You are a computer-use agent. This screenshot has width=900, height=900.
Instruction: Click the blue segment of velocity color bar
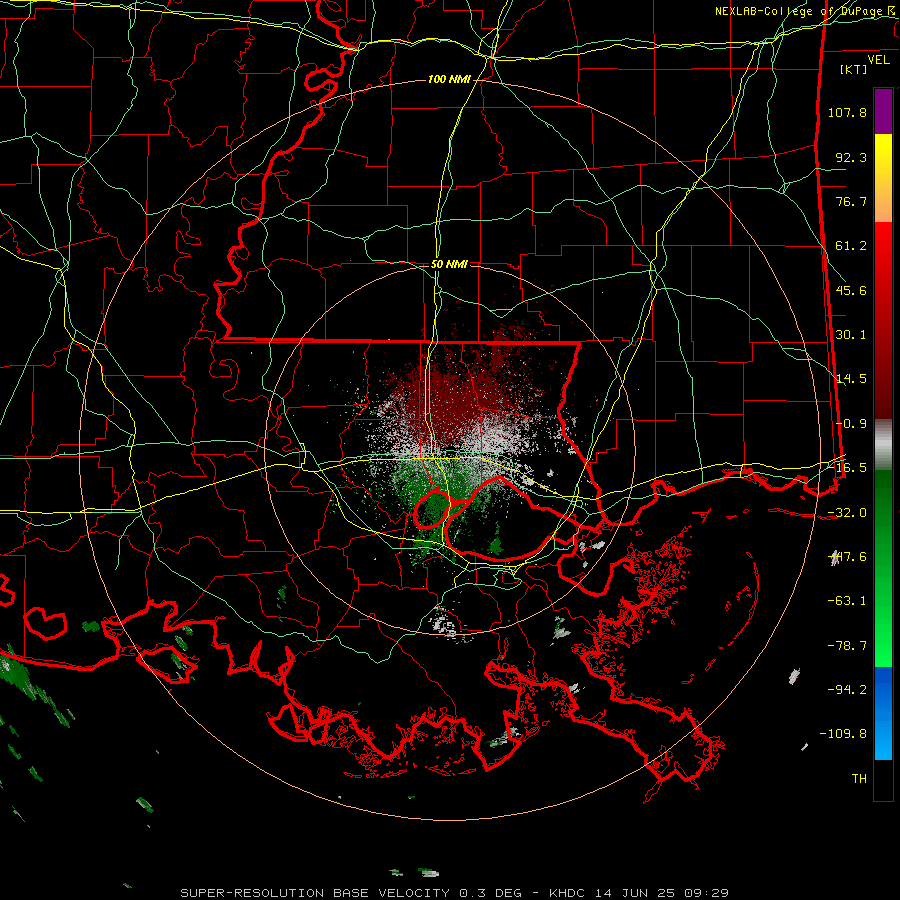click(x=883, y=713)
